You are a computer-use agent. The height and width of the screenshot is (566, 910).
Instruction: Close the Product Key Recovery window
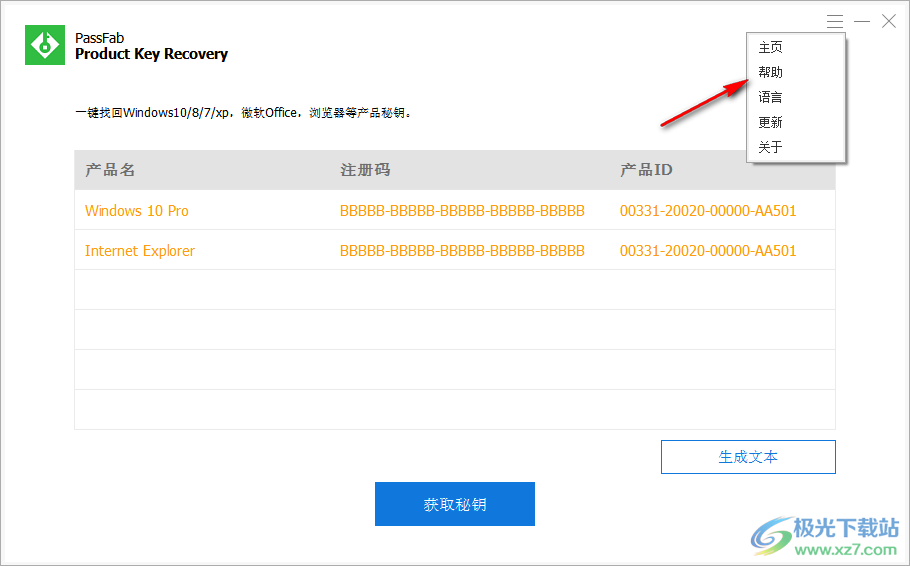(x=889, y=21)
